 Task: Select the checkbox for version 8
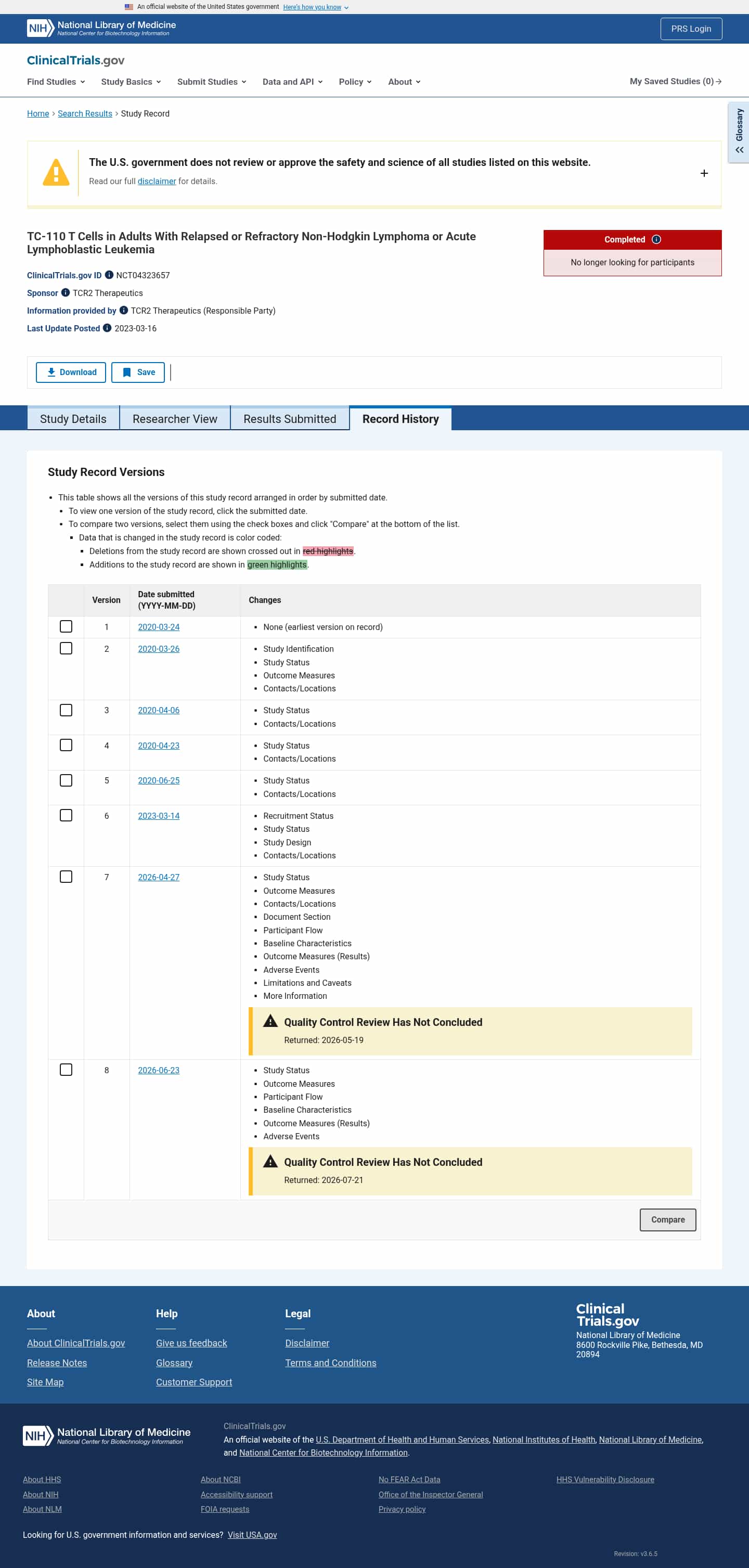67,1070
